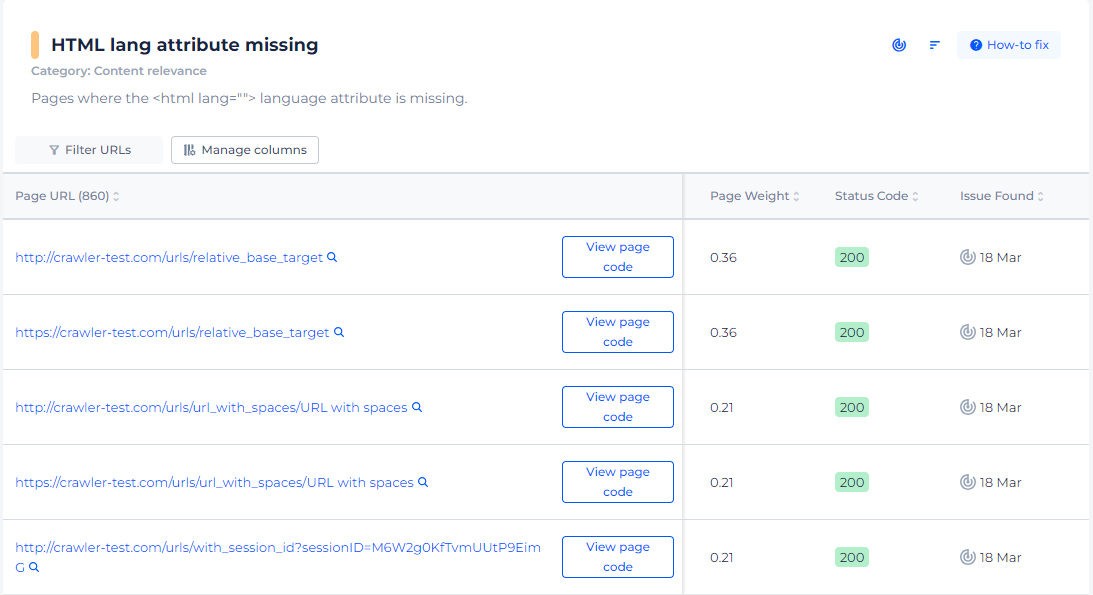The image size is (1093, 595).
Task: Click the 200 status badge in third row
Action: coord(852,407)
